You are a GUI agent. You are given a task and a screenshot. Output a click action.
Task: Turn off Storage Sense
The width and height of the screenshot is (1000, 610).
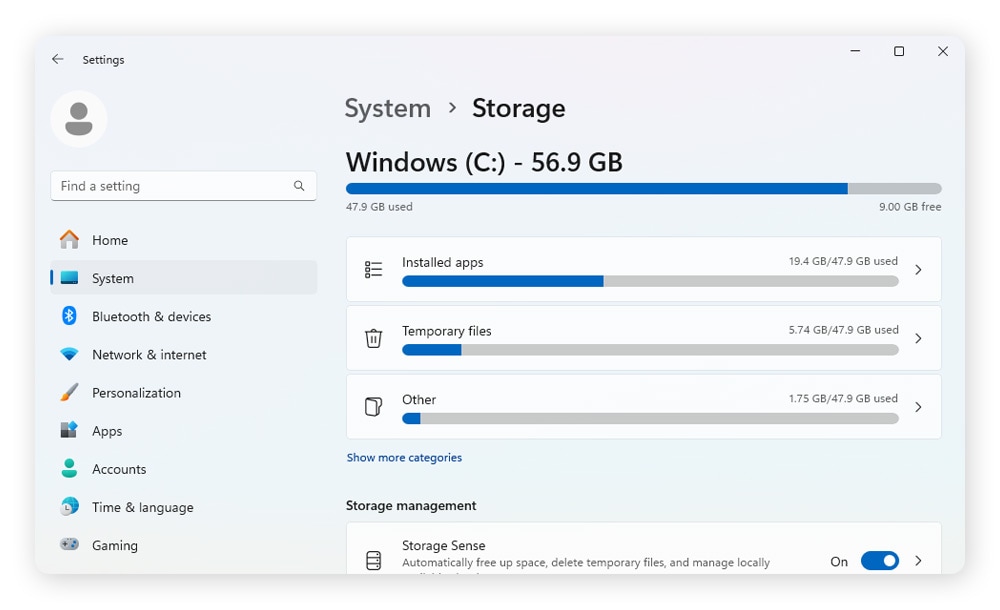click(880, 561)
